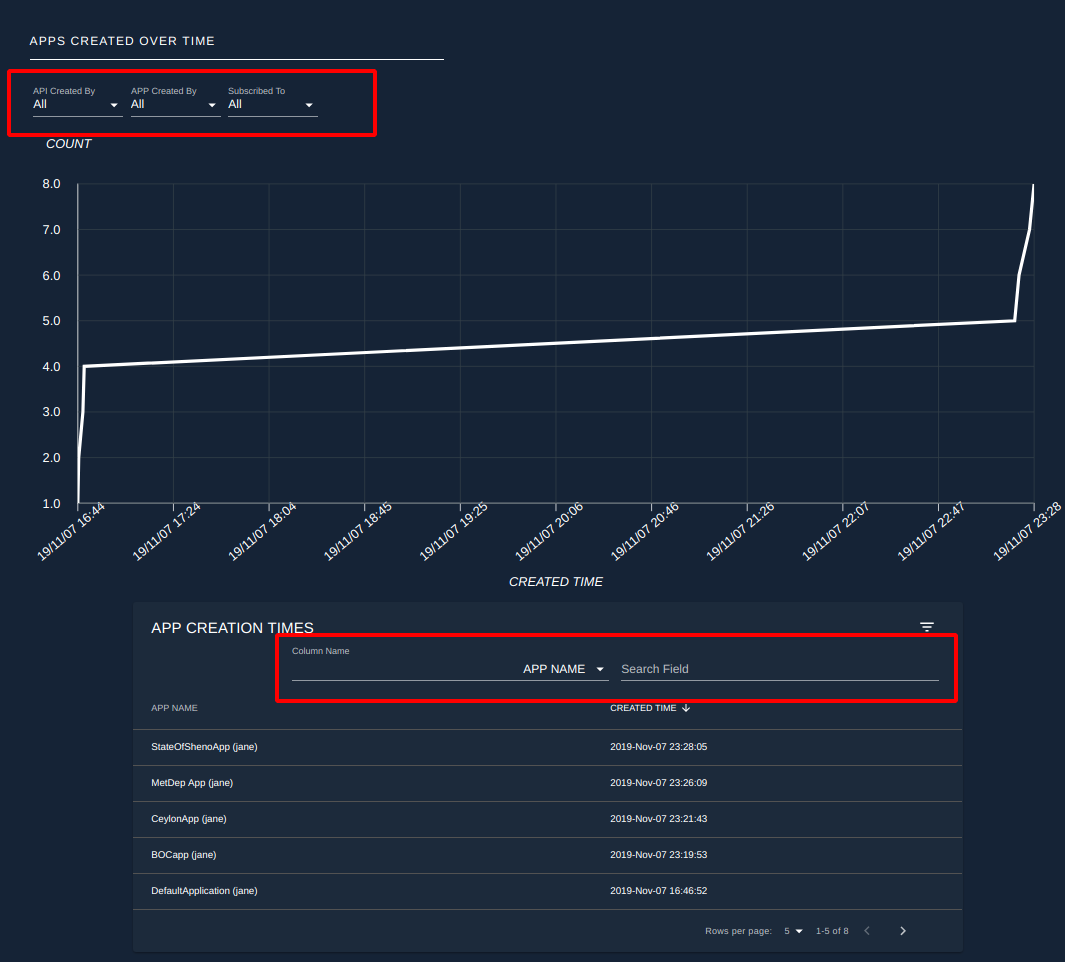Select the DefaultApplication (jane) row
The width and height of the screenshot is (1065, 962).
pos(547,891)
